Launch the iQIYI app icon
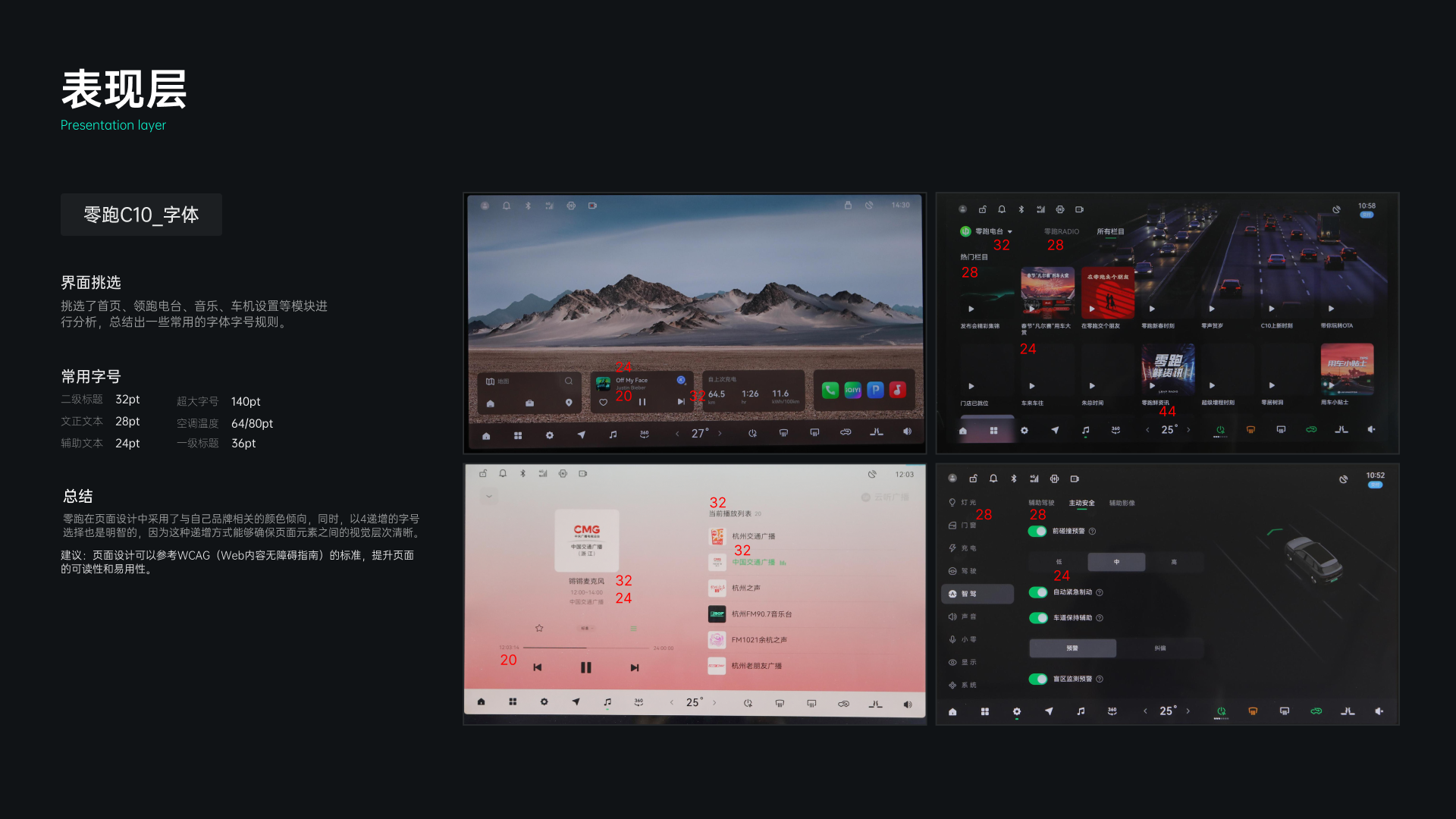Screen dimensions: 1456x819 pos(853,390)
